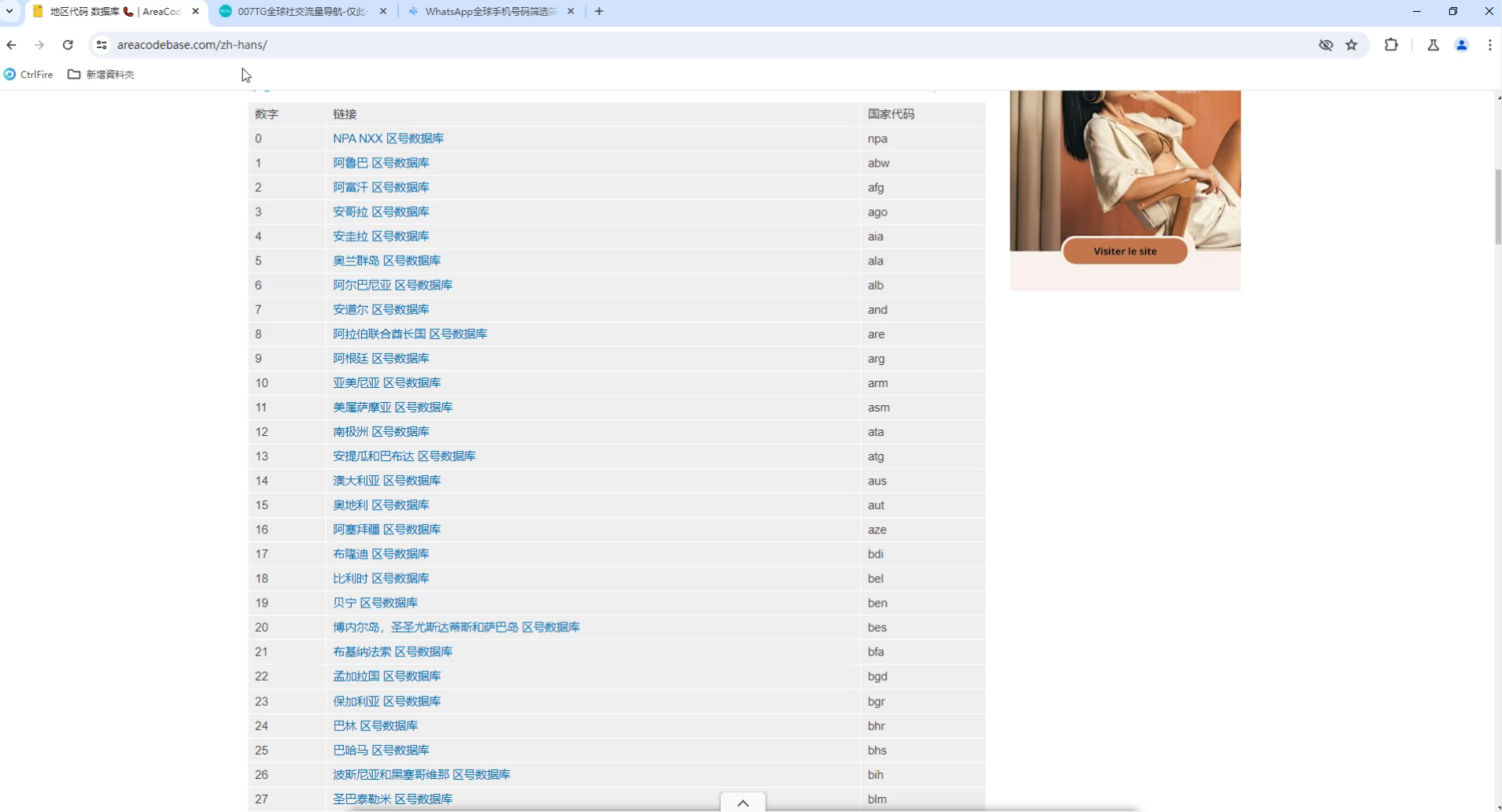Open the Chrome Labs flask icon
The height and width of the screenshot is (812, 1502).
1433,45
